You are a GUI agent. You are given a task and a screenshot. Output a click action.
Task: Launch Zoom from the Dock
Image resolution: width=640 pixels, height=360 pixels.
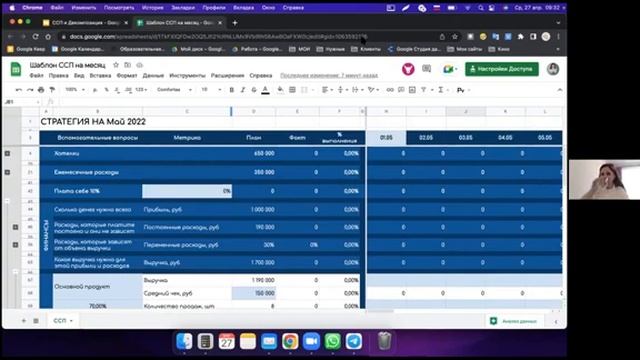click(x=311, y=341)
